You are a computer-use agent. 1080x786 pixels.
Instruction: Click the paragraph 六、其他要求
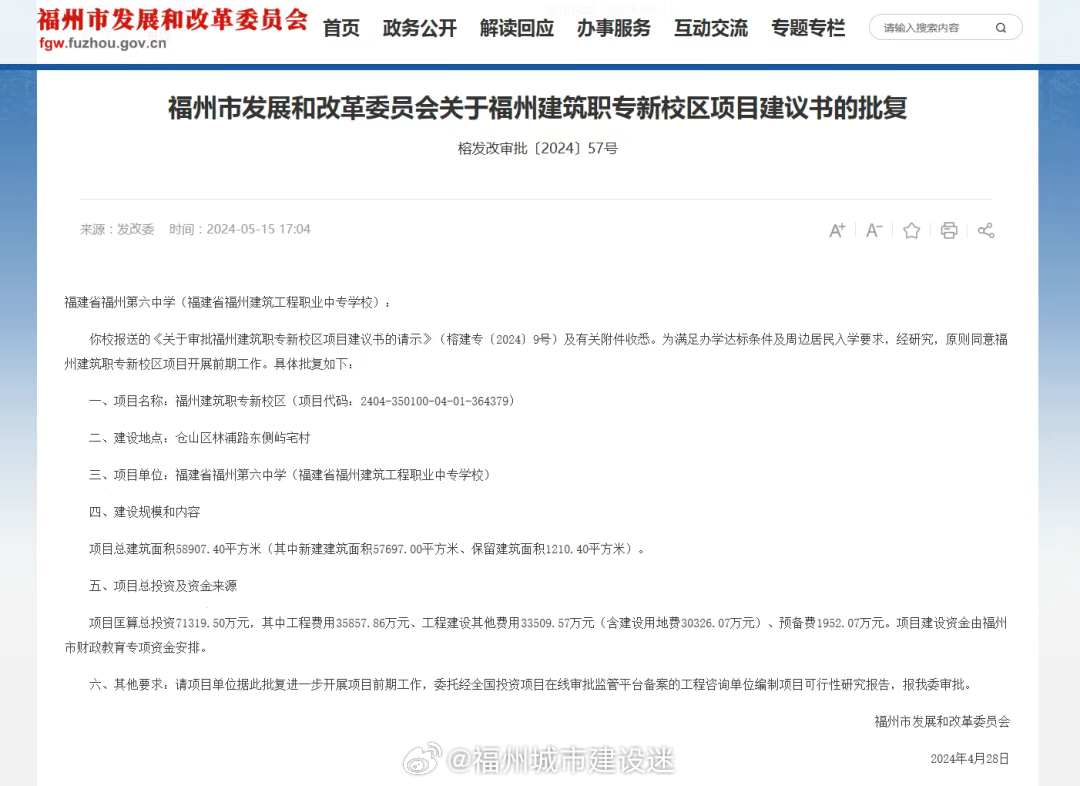530,685
